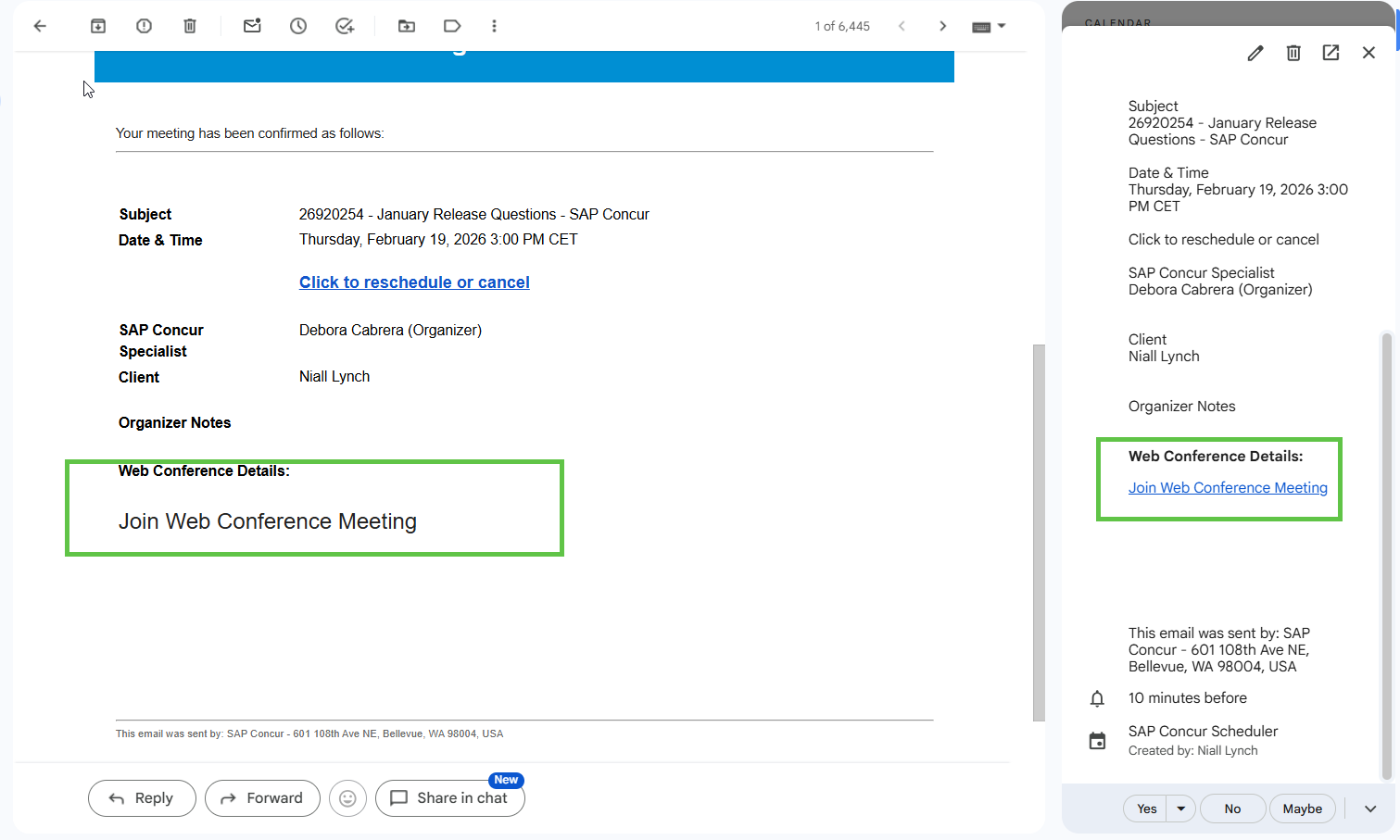
Task: Forward this email
Action: click(262, 798)
